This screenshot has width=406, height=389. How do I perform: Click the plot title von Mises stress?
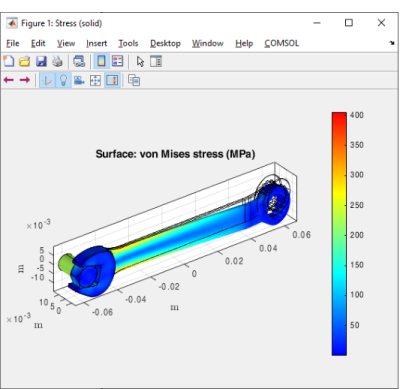coord(175,154)
